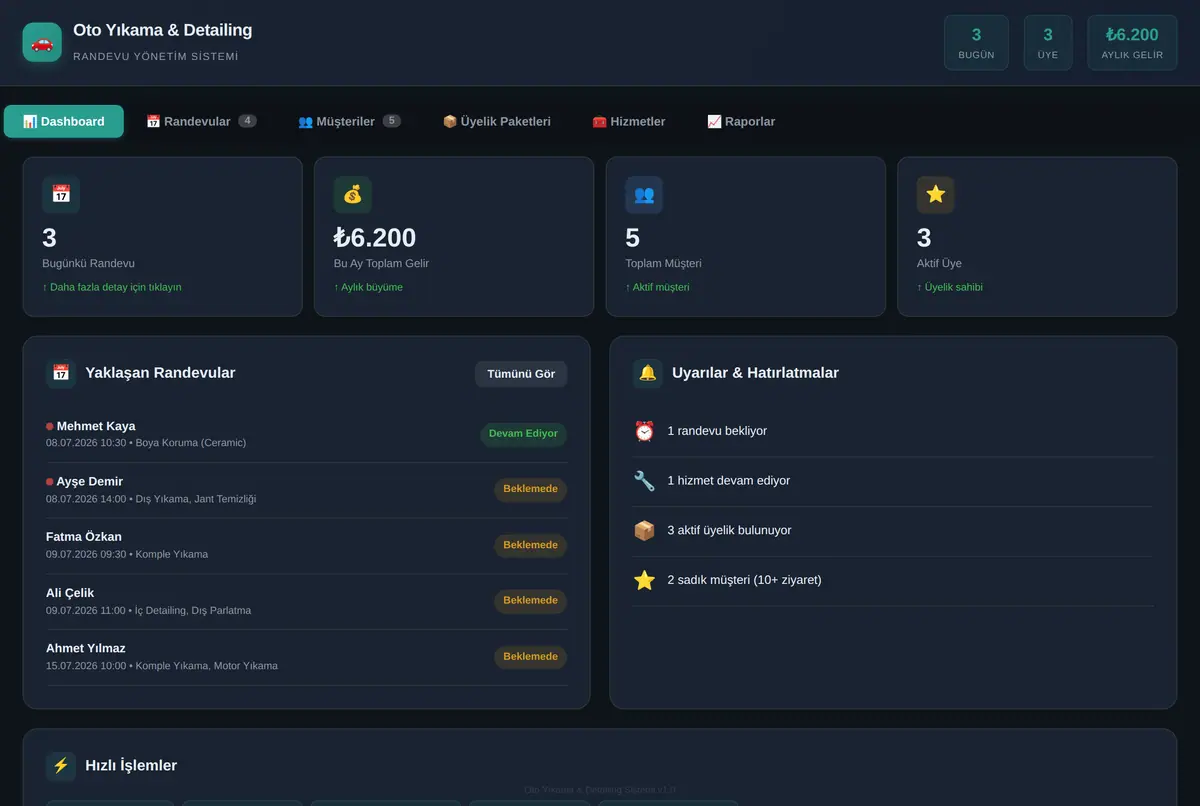Click the bell icon beside Uyarılar & Hatırlatmalar
Image resolution: width=1200 pixels, height=806 pixels.
(x=648, y=373)
